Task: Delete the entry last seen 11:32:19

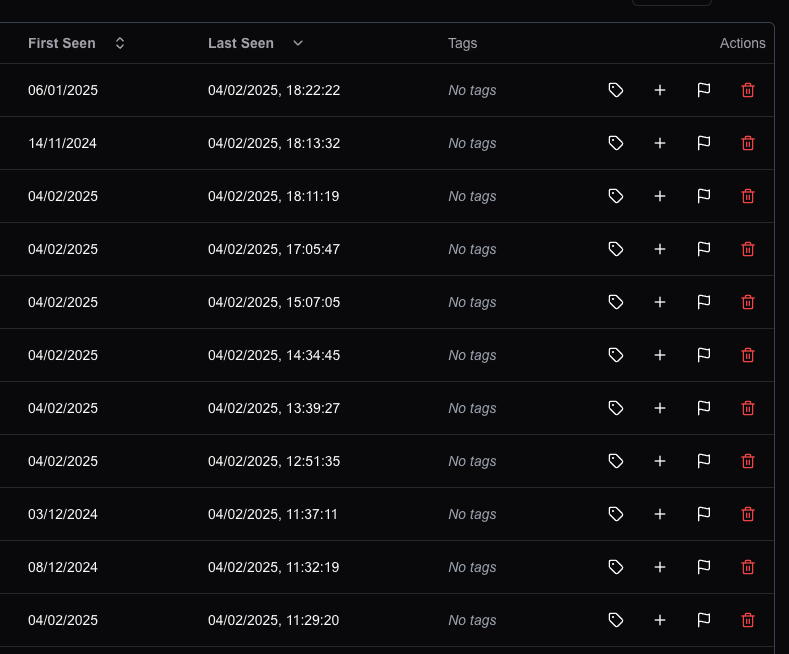Action: pyautogui.click(x=748, y=567)
